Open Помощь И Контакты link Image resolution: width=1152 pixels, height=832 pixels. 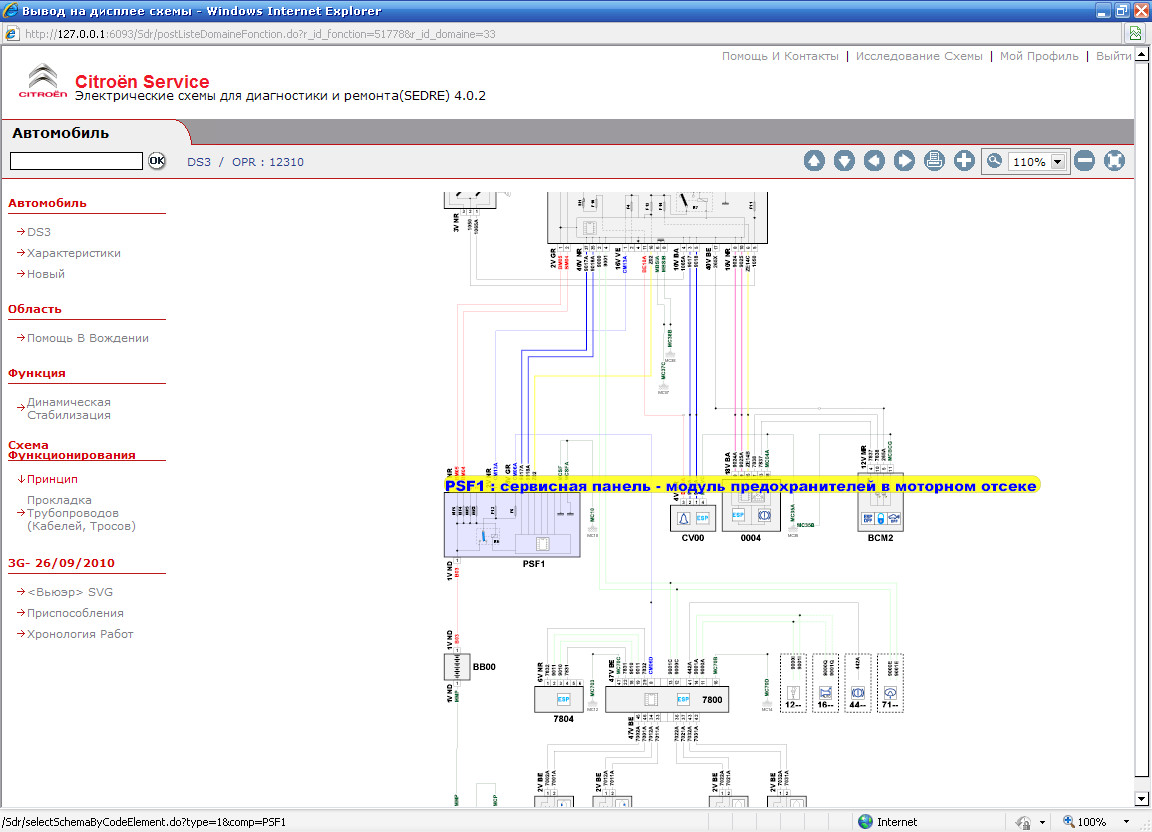click(780, 56)
